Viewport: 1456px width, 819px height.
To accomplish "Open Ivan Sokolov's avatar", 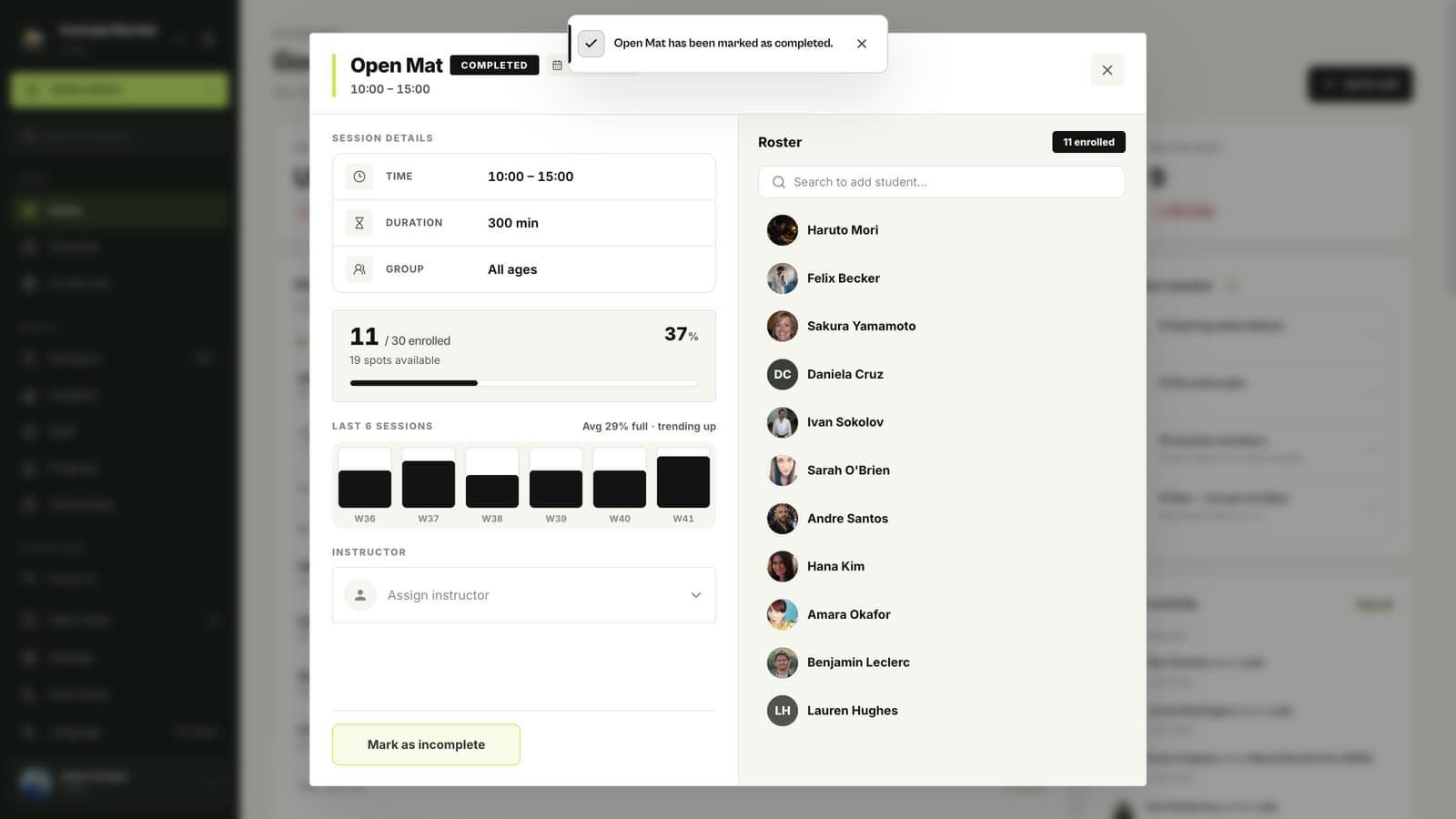I will tap(783, 422).
